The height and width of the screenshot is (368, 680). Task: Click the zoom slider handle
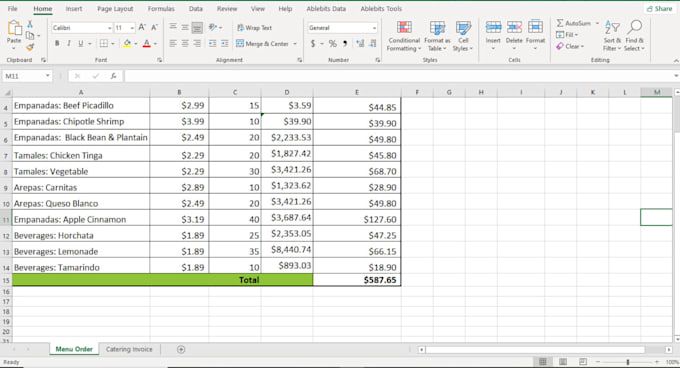(628, 361)
